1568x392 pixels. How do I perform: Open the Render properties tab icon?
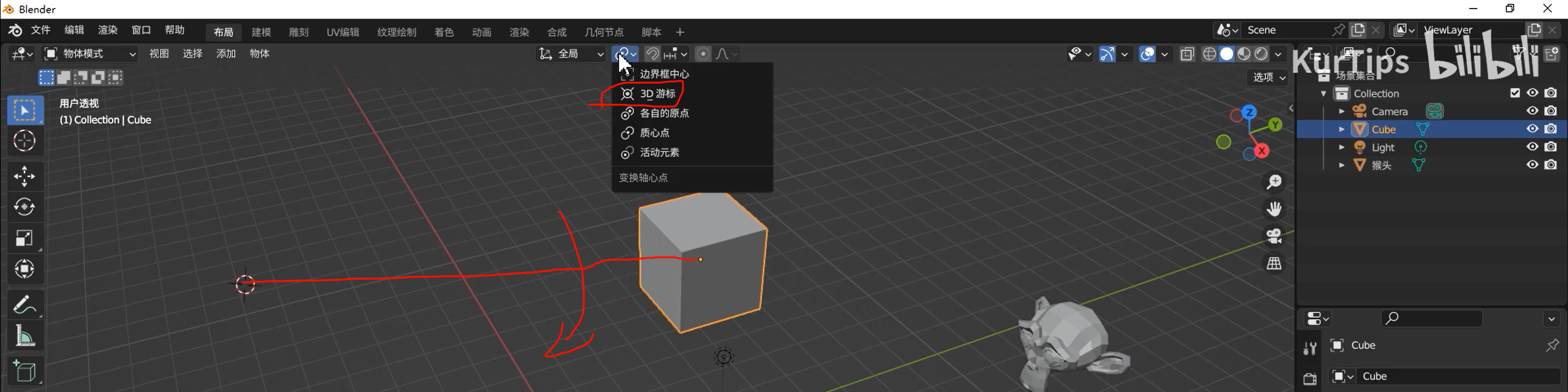click(1310, 379)
